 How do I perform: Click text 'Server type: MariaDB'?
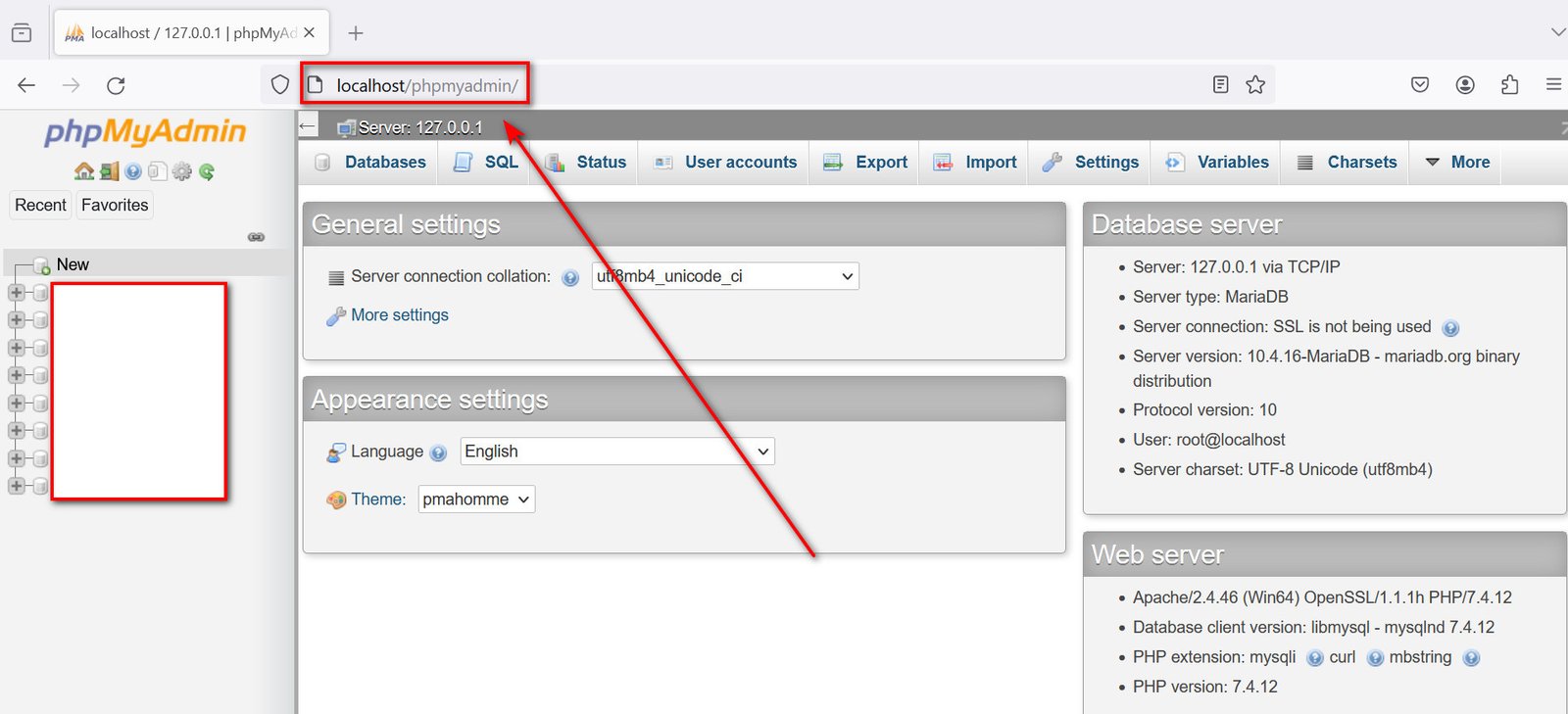coord(1210,297)
